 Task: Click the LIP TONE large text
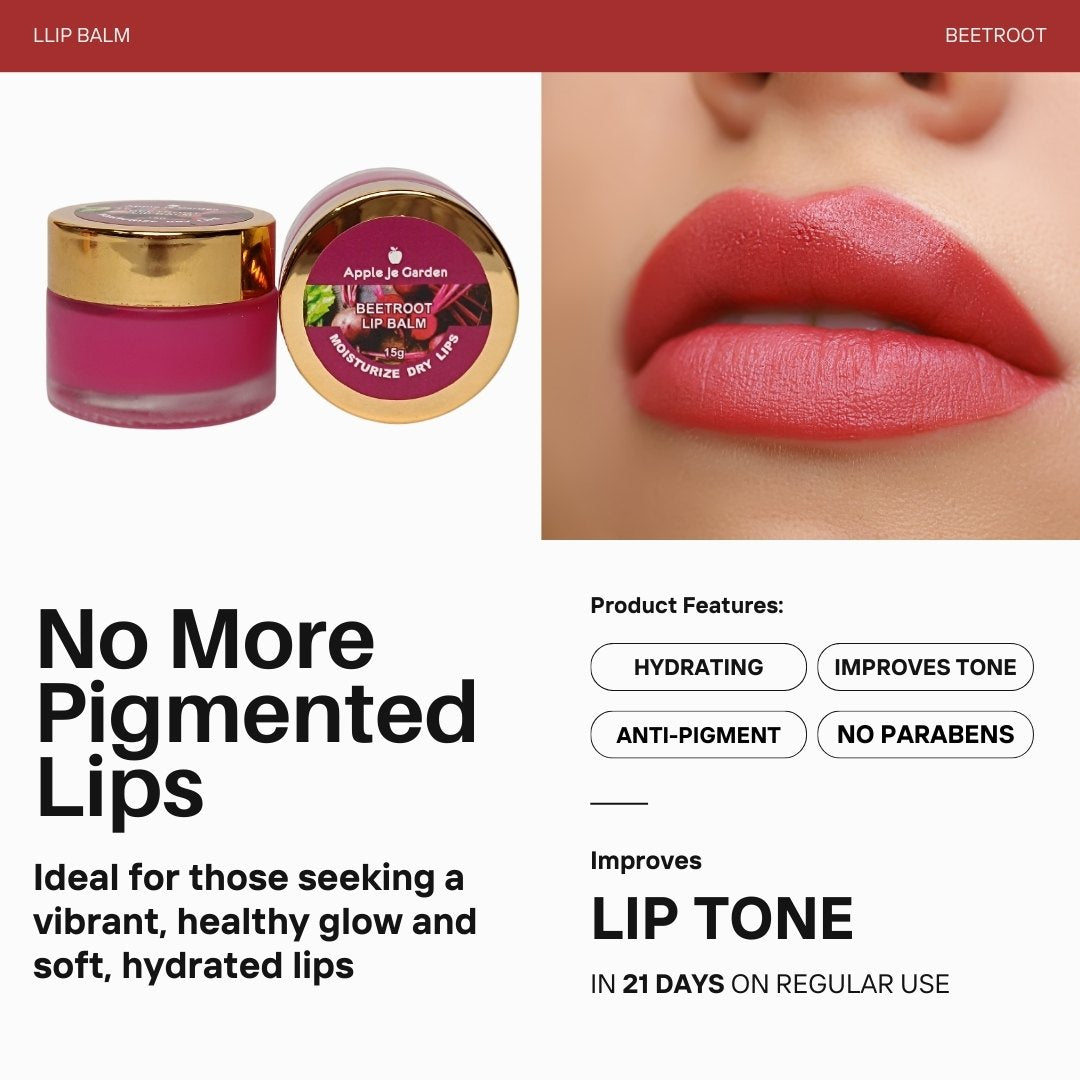click(x=722, y=918)
